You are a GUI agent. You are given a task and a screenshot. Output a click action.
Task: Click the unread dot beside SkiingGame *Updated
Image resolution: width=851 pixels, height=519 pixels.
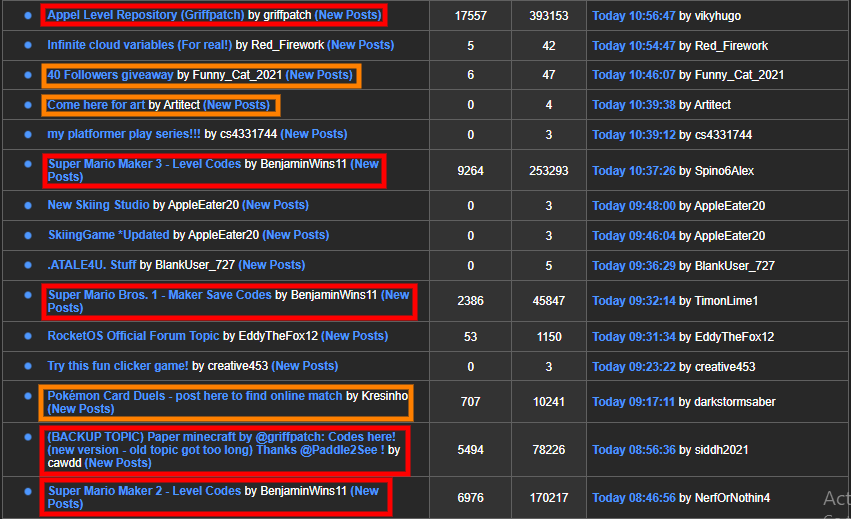pyautogui.click(x=28, y=235)
